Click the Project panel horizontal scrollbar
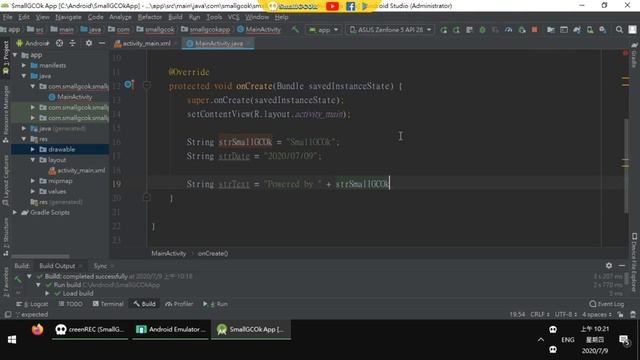Image resolution: width=640 pixels, height=360 pixels. pyautogui.click(x=40, y=256)
